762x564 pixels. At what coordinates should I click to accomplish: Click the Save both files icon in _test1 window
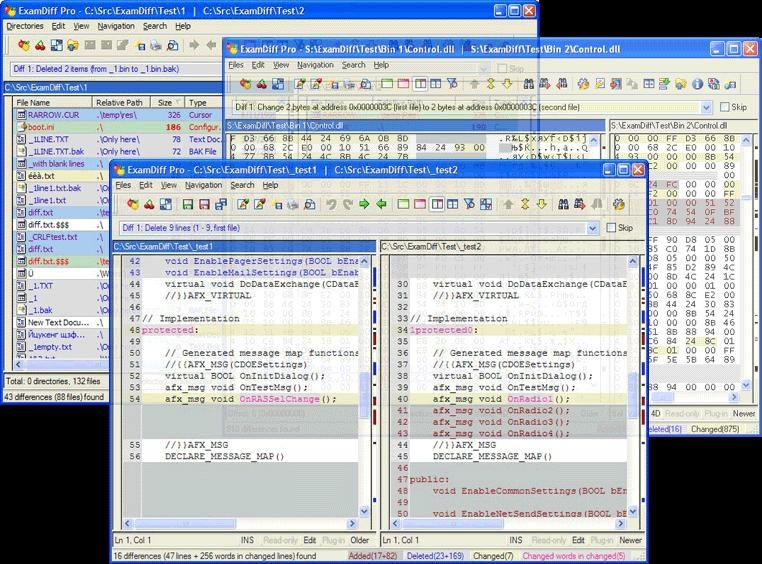pyautogui.click(x=221, y=205)
